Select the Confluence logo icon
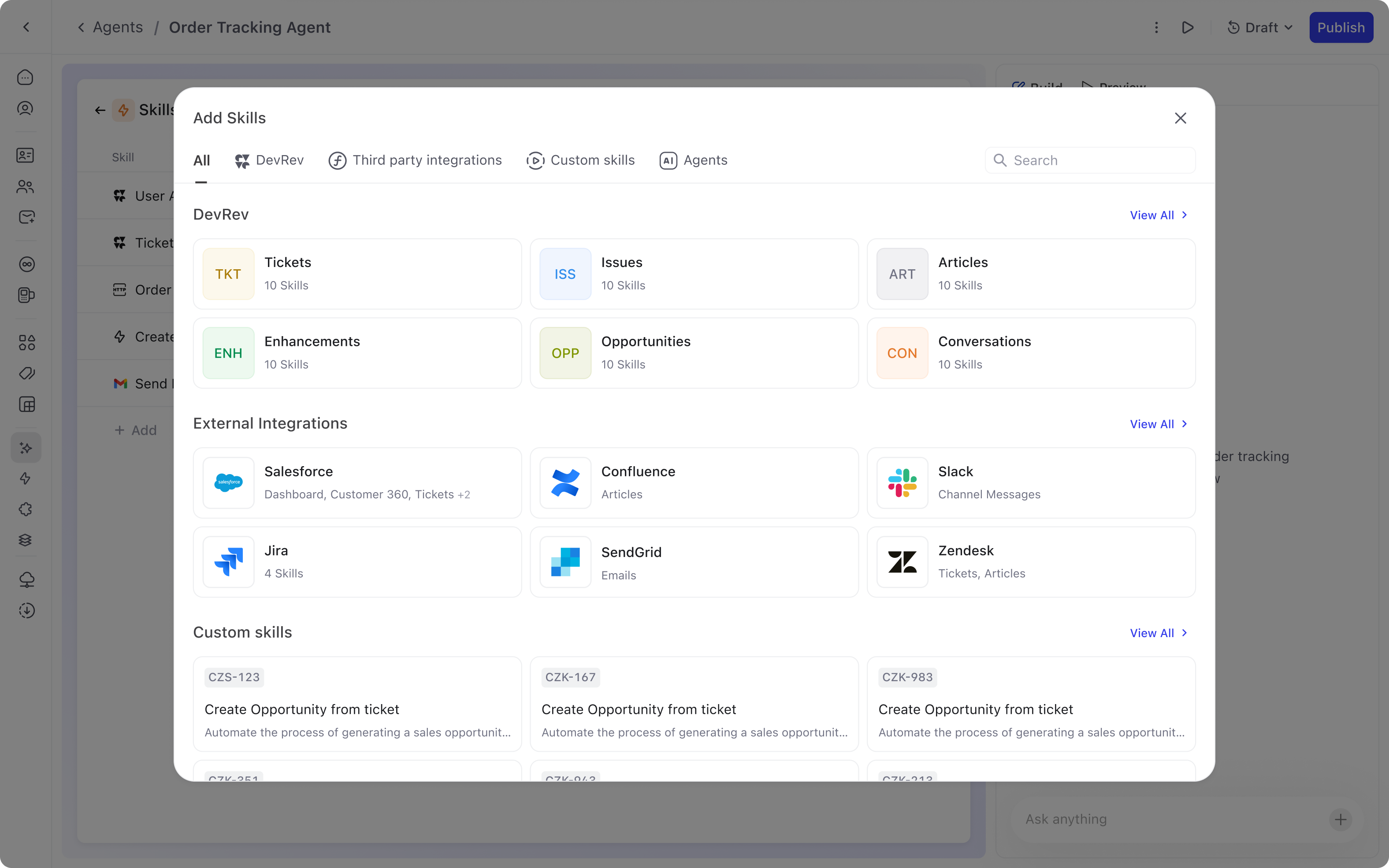 click(565, 483)
